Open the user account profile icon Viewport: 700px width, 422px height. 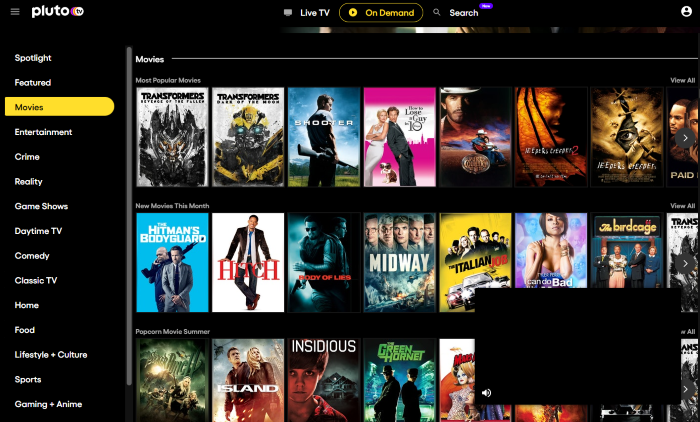686,12
